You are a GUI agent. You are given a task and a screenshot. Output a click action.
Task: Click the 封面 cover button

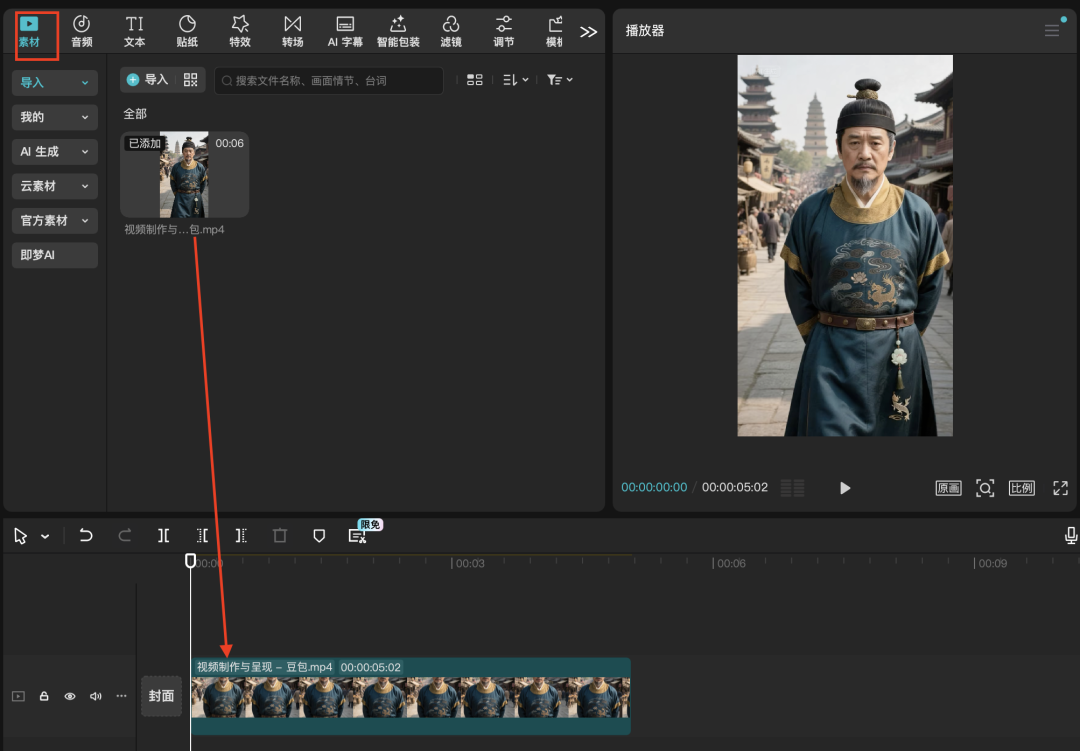point(161,696)
